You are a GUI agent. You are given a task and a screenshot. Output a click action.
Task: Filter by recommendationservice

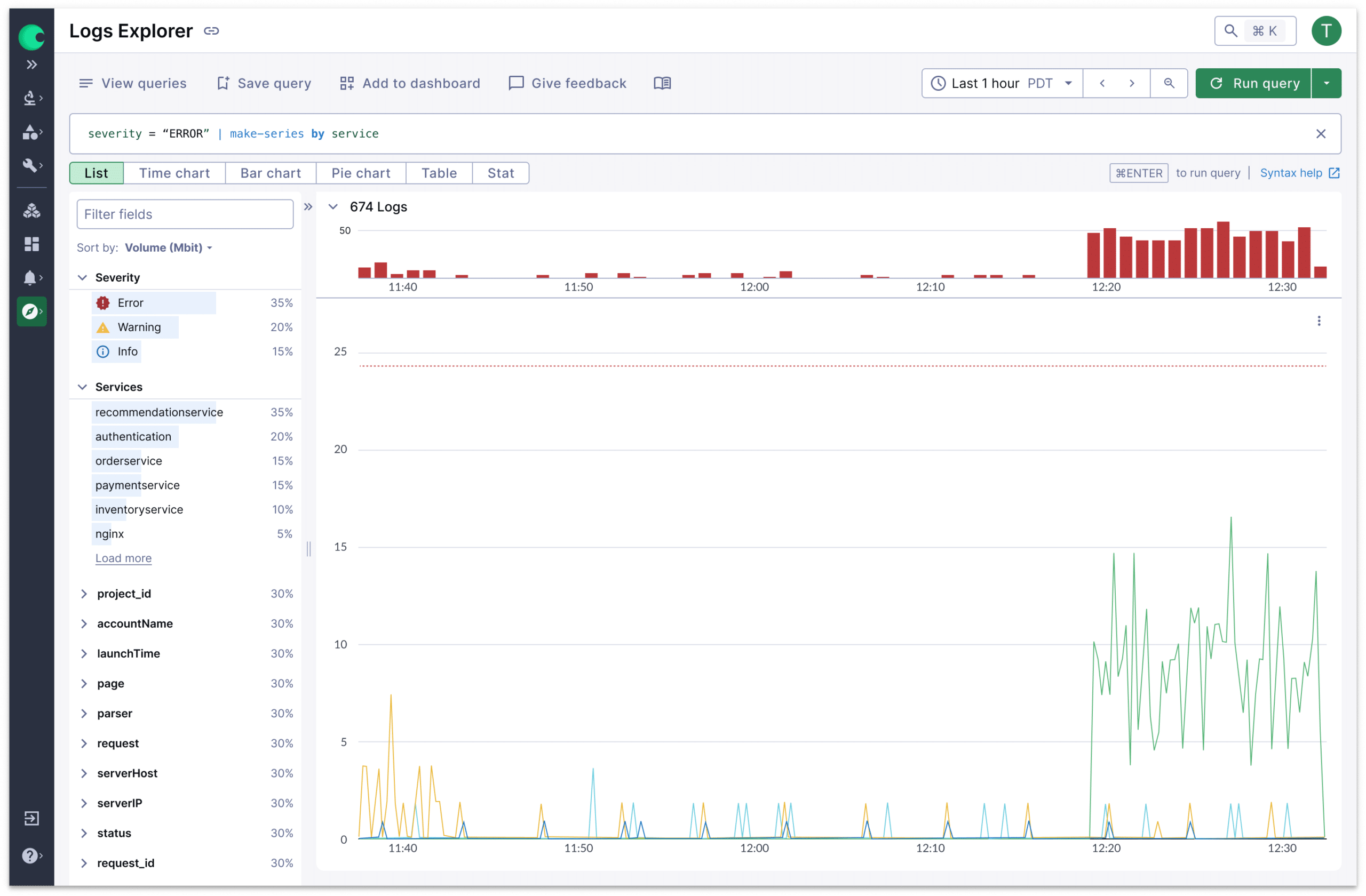pyautogui.click(x=192, y=412)
